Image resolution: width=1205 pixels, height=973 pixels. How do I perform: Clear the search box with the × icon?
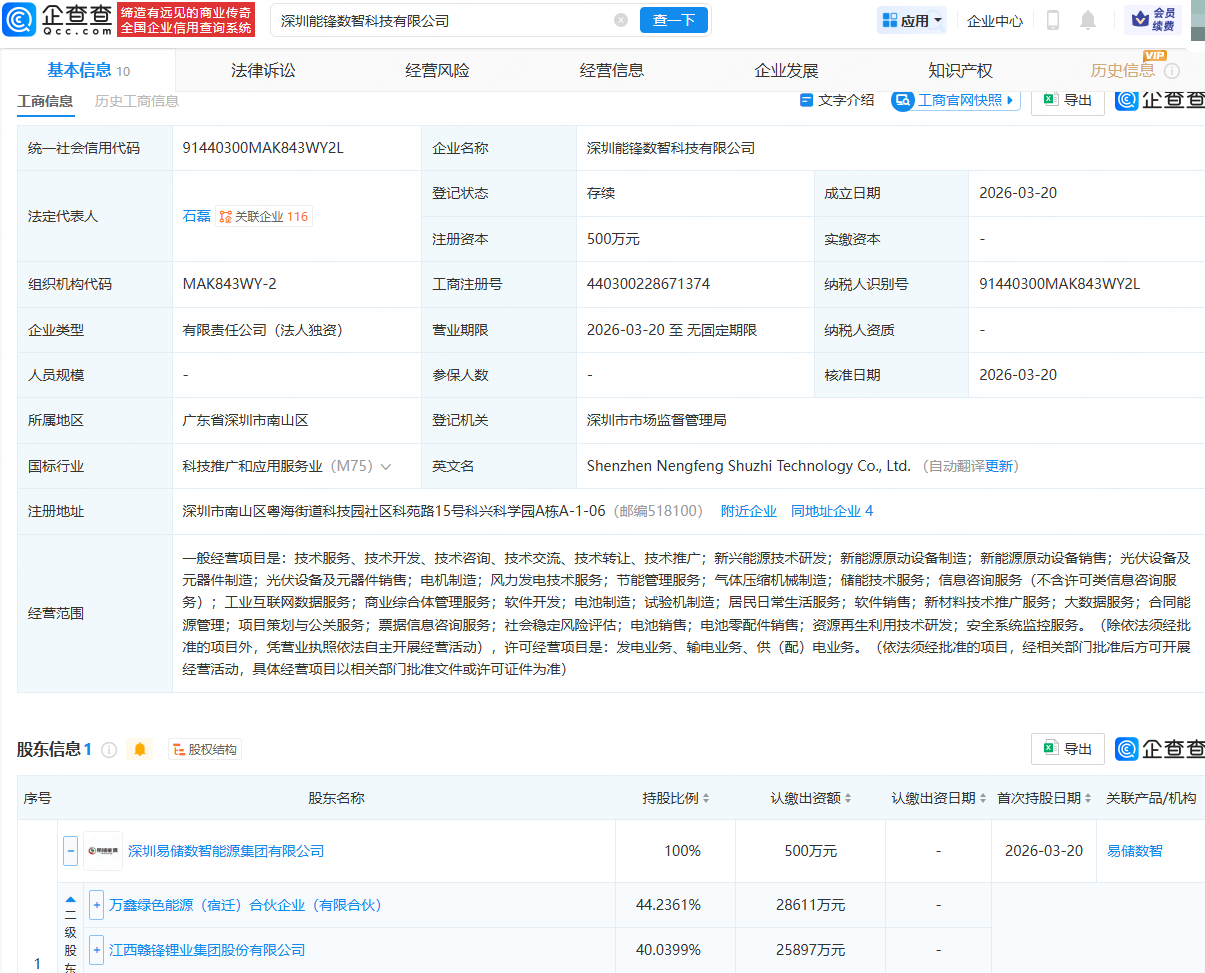tap(621, 19)
